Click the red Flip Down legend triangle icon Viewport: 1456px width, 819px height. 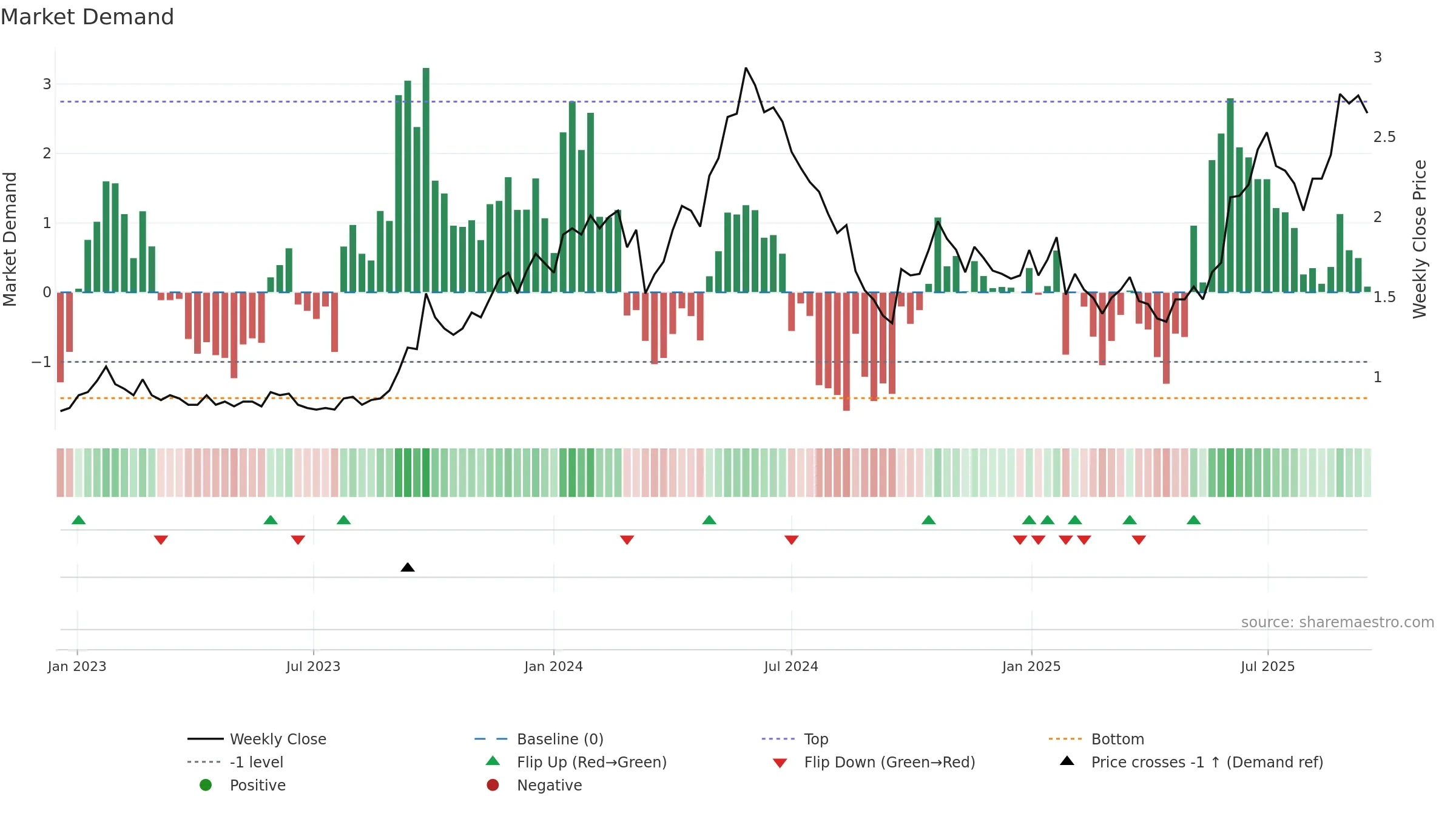point(780,763)
